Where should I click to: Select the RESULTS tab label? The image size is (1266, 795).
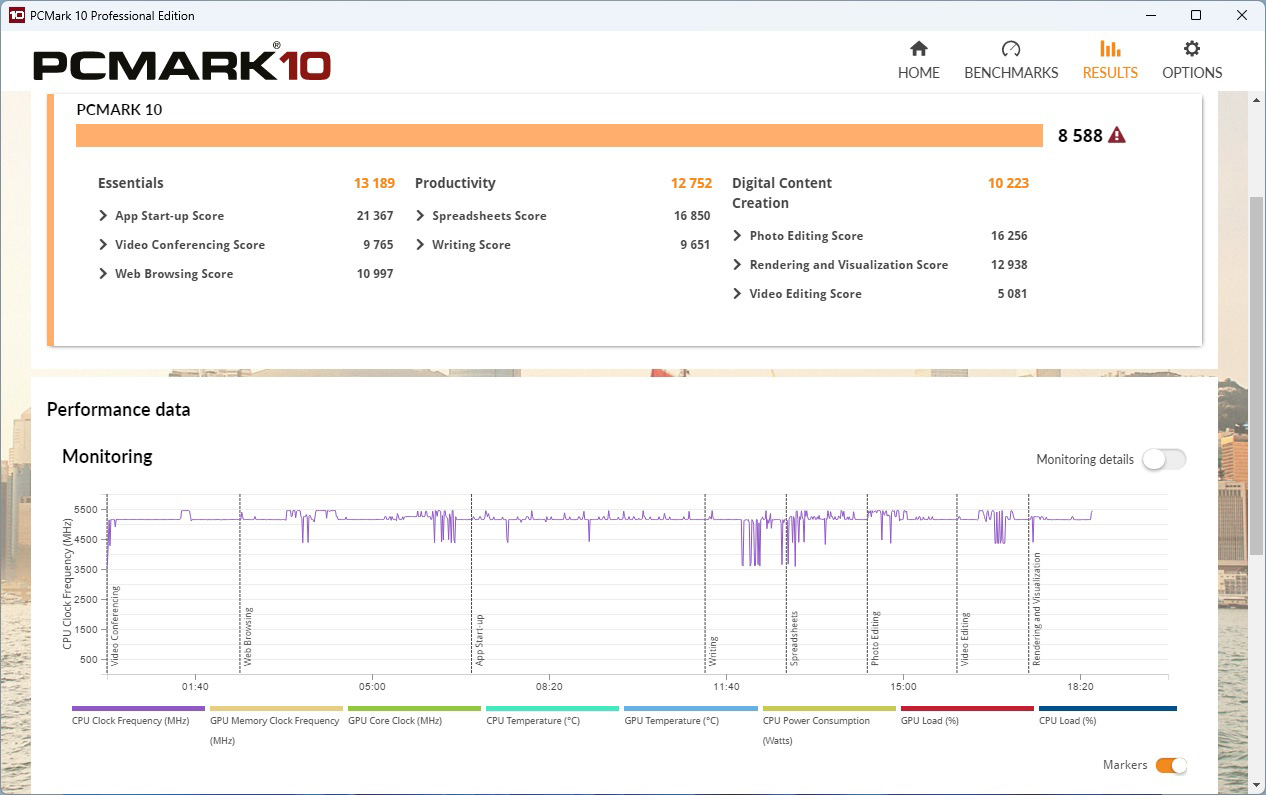click(x=1110, y=73)
